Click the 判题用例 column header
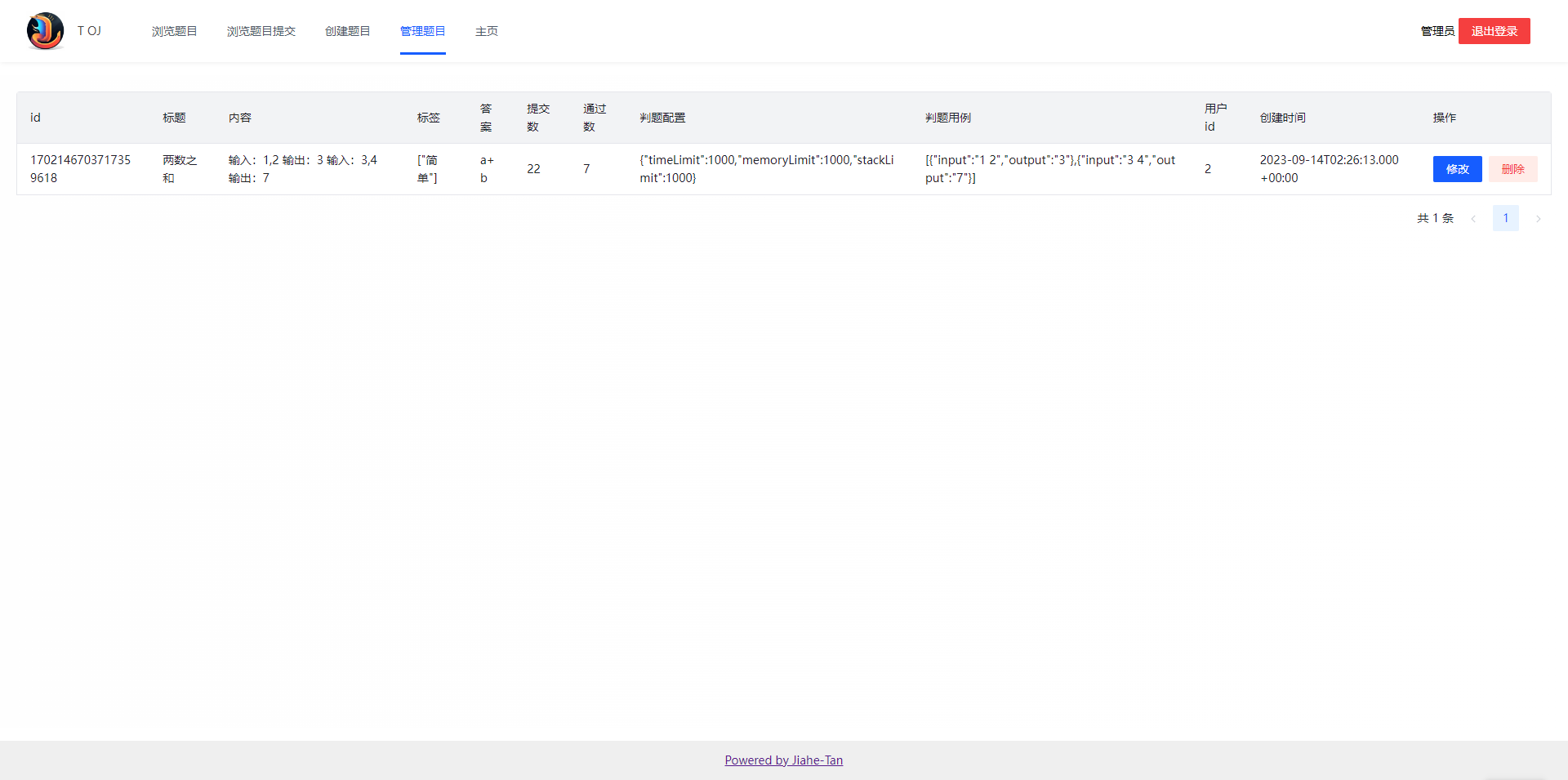This screenshot has height=780, width=1568. [1052, 118]
